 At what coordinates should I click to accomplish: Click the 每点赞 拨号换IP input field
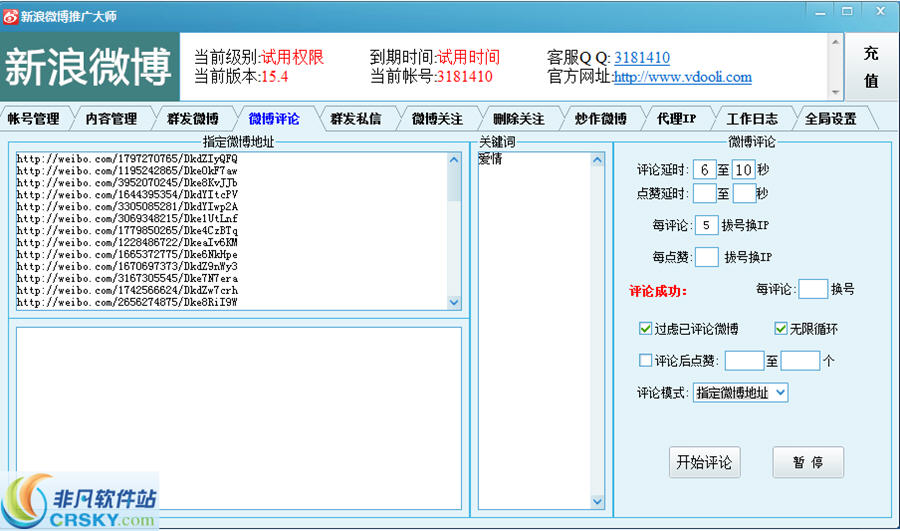coord(707,257)
